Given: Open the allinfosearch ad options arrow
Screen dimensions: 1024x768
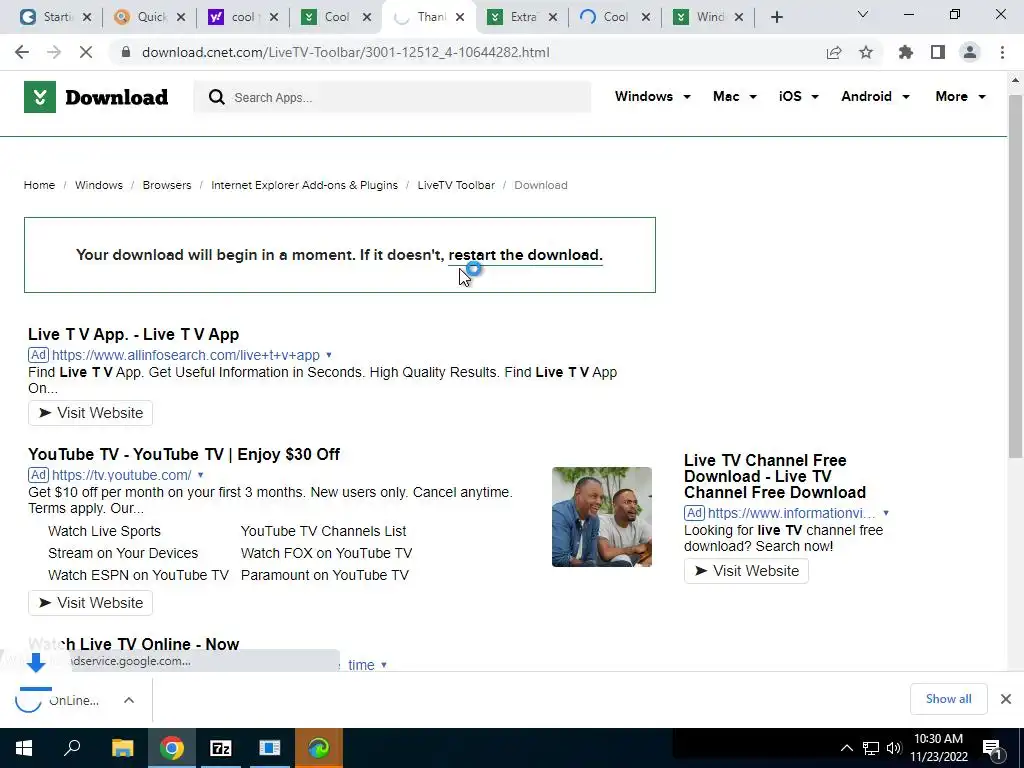Looking at the screenshot, I should coord(329,355).
